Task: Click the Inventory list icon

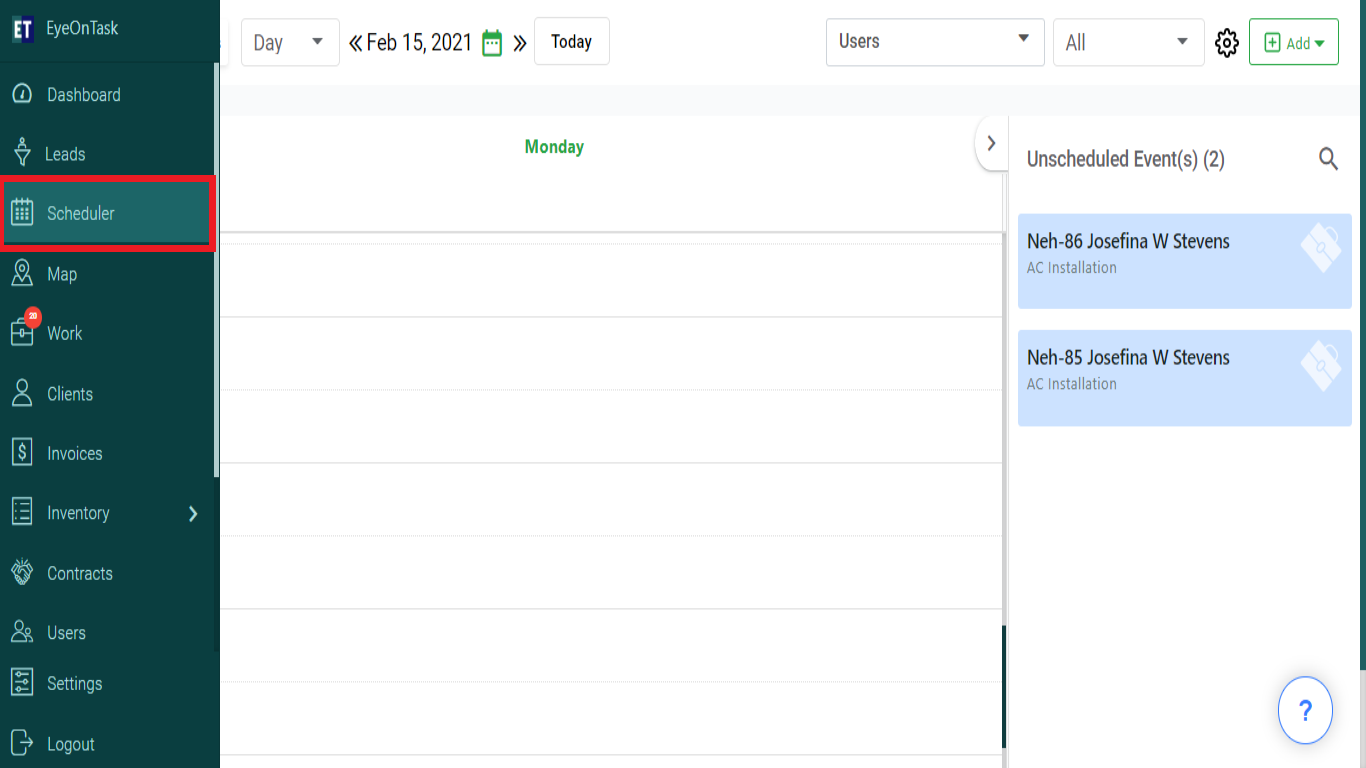Action: pyautogui.click(x=22, y=512)
